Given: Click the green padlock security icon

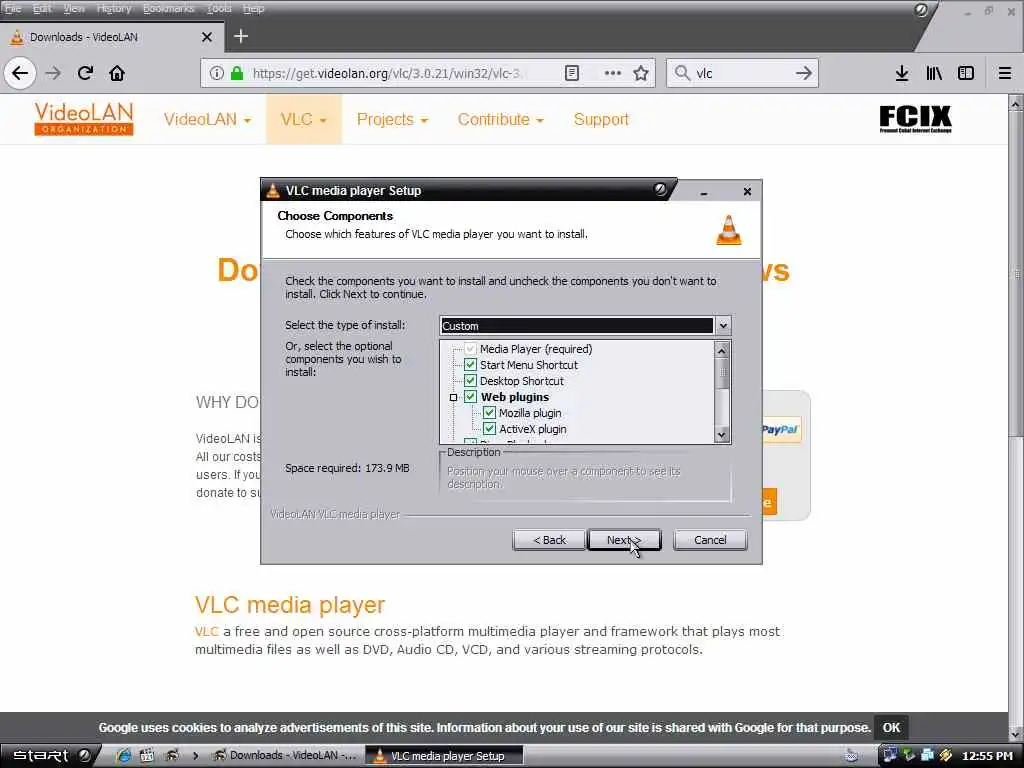Looking at the screenshot, I should pyautogui.click(x=237, y=73).
